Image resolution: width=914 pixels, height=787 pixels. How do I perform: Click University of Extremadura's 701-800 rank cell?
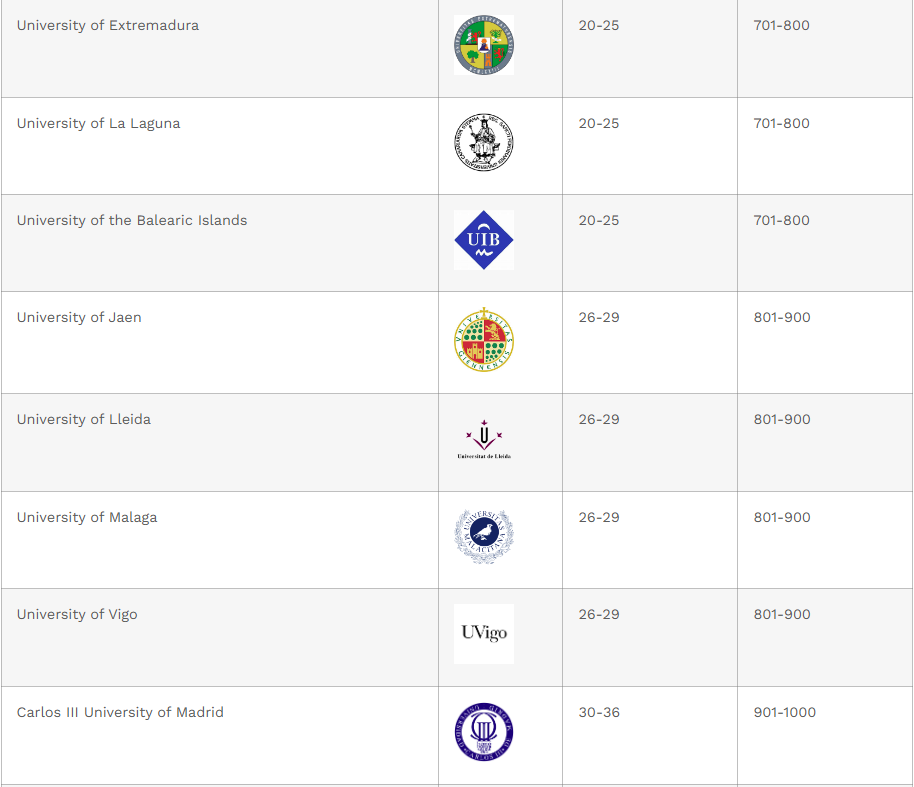tap(782, 25)
